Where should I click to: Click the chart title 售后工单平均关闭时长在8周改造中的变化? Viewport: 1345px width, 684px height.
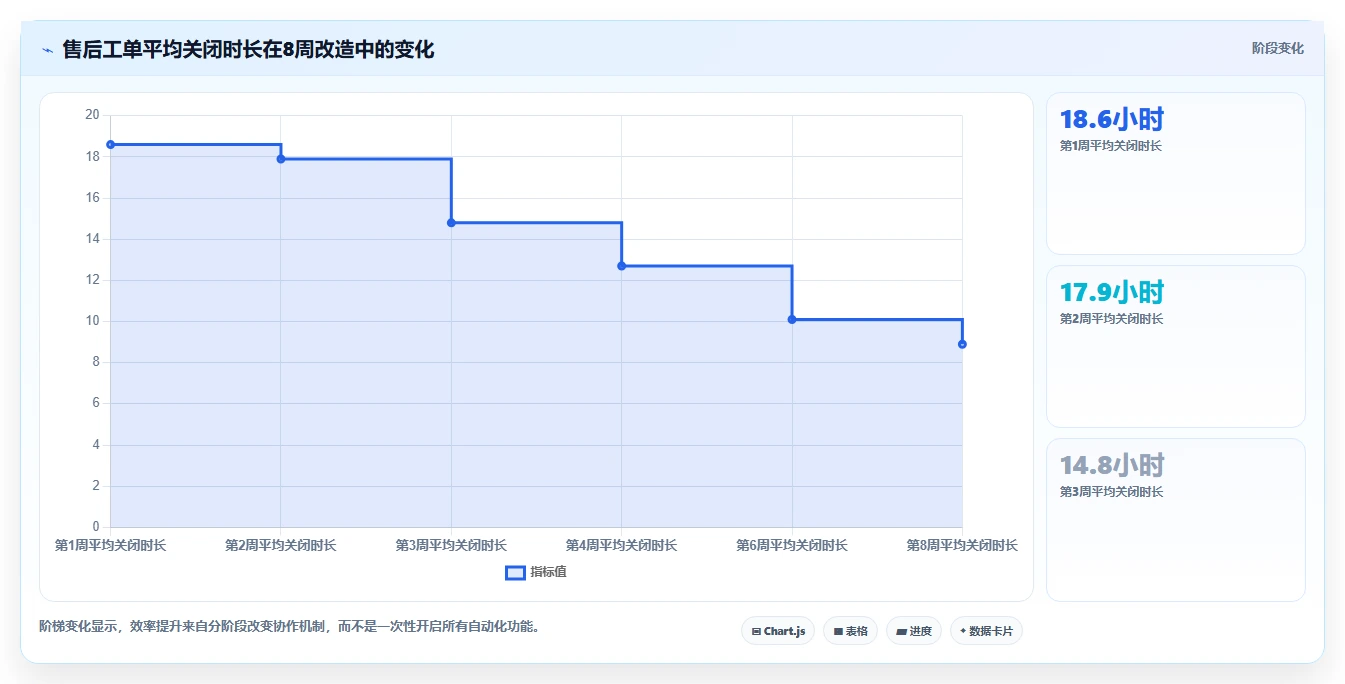pyautogui.click(x=248, y=49)
